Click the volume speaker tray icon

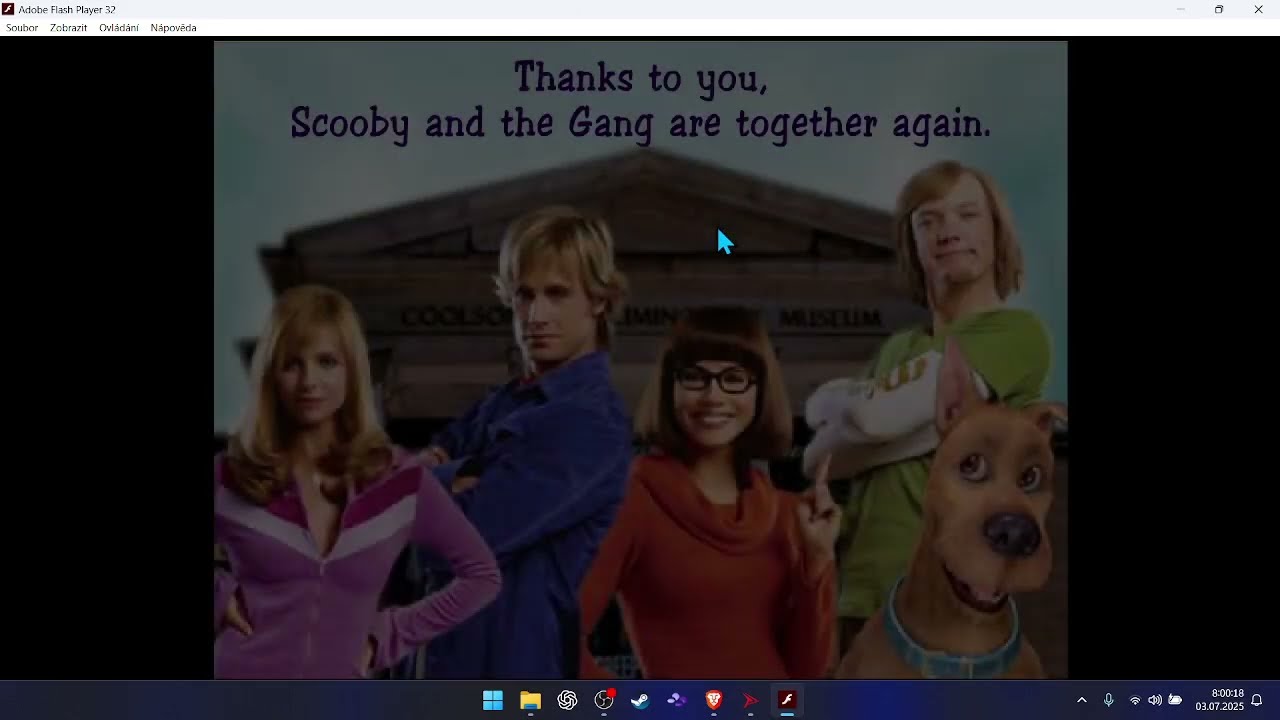pos(1155,700)
